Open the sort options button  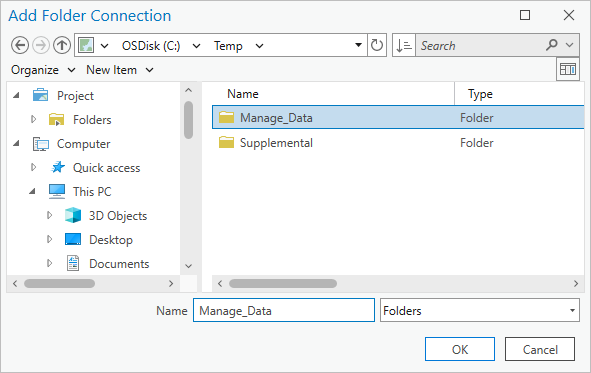tap(404, 46)
